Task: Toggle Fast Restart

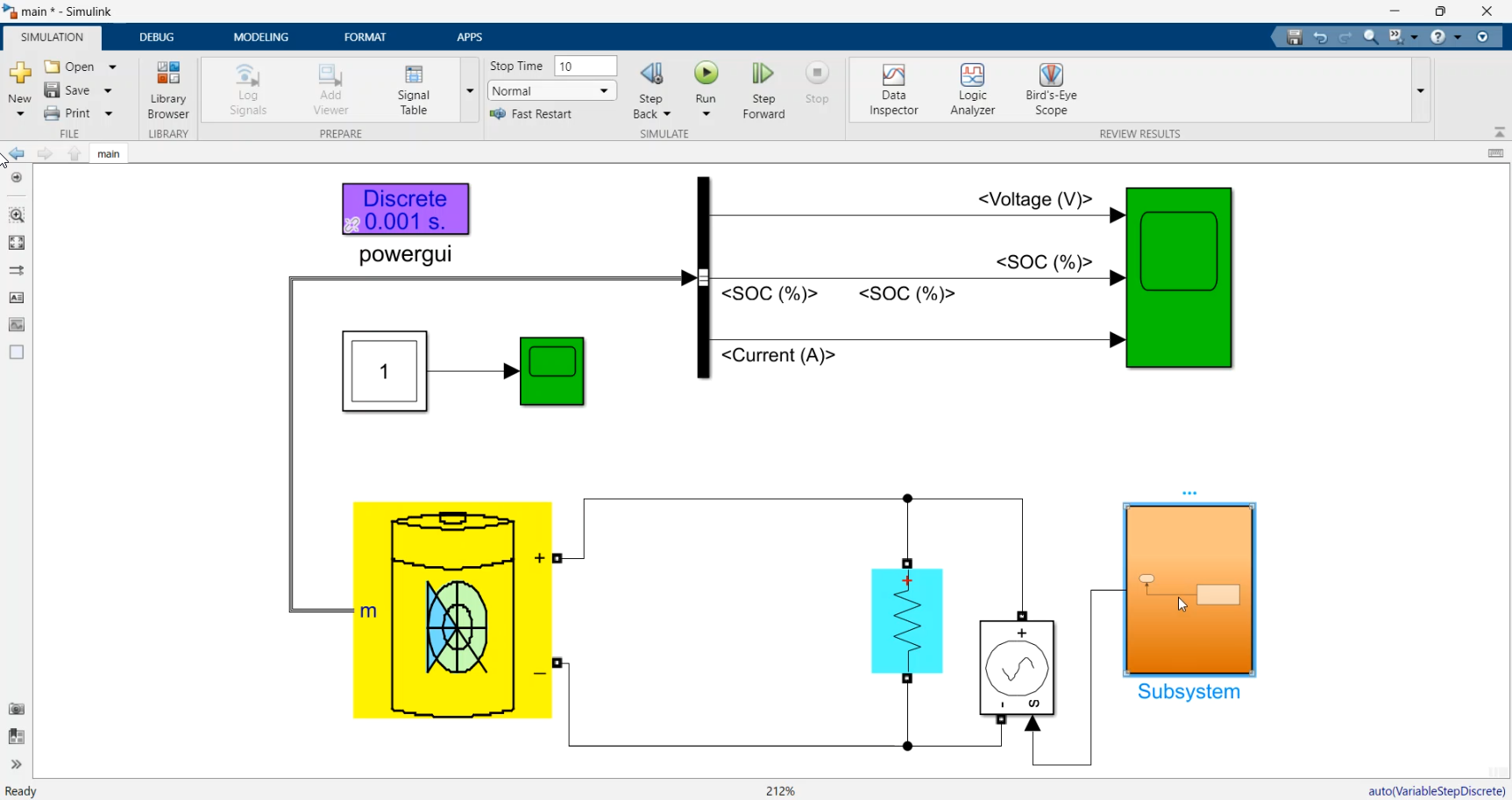Action: coord(531,114)
